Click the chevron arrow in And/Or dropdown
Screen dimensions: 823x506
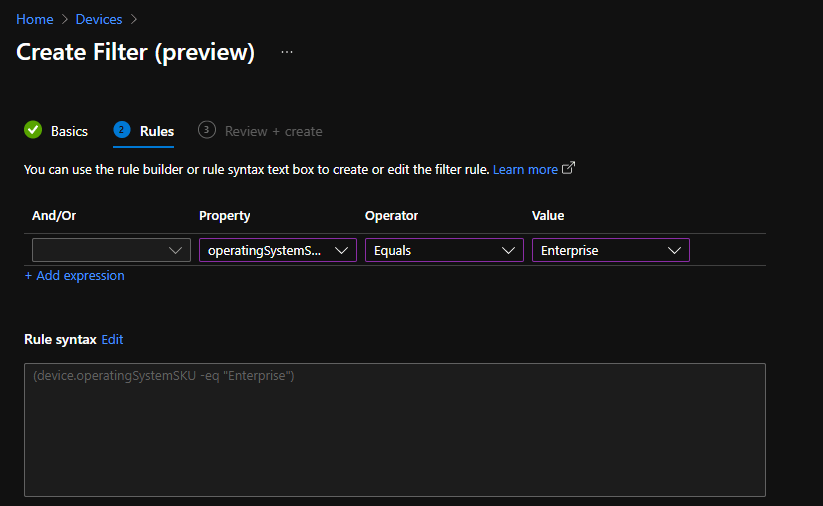[x=176, y=251]
